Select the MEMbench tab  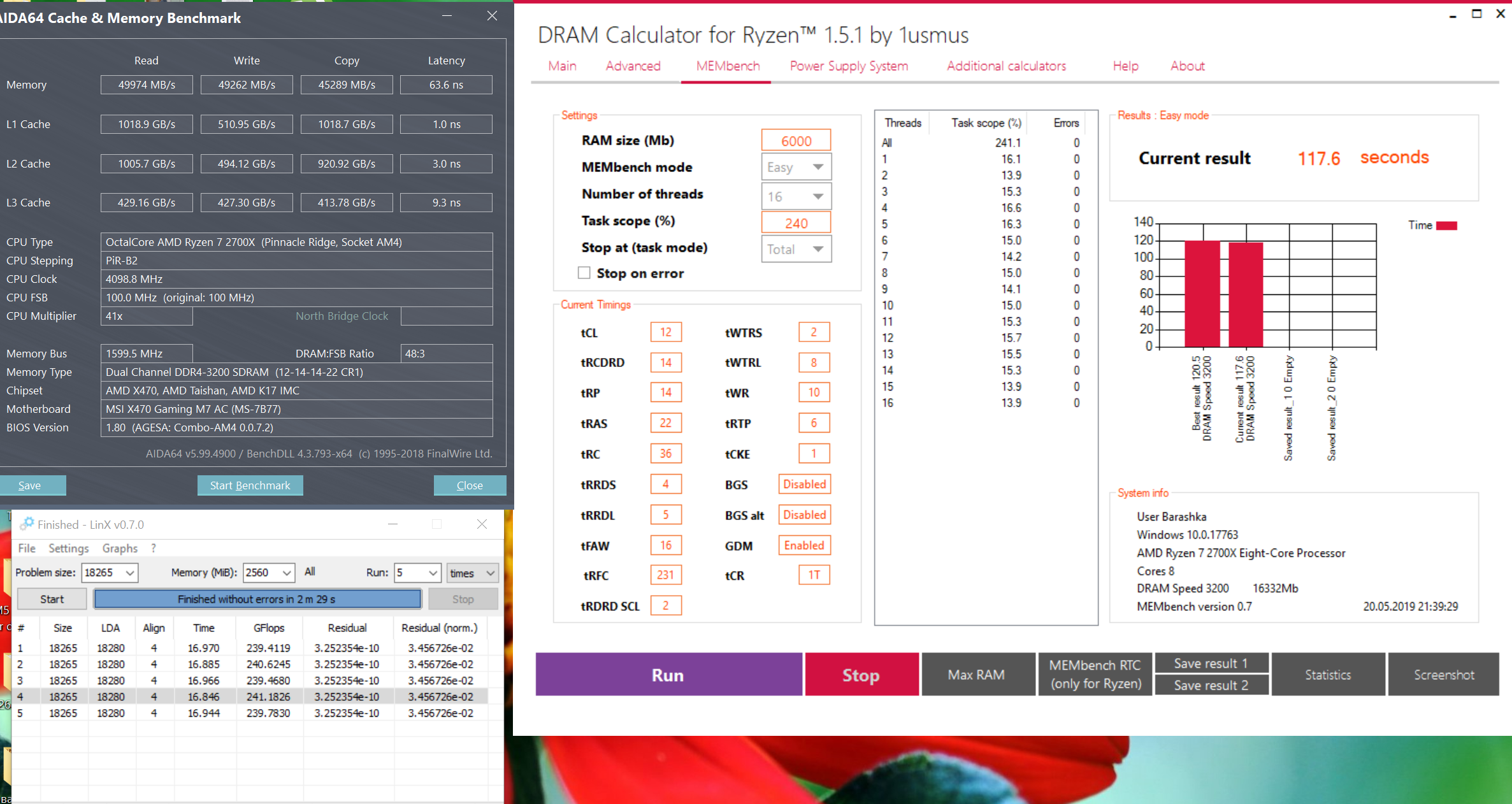click(728, 66)
